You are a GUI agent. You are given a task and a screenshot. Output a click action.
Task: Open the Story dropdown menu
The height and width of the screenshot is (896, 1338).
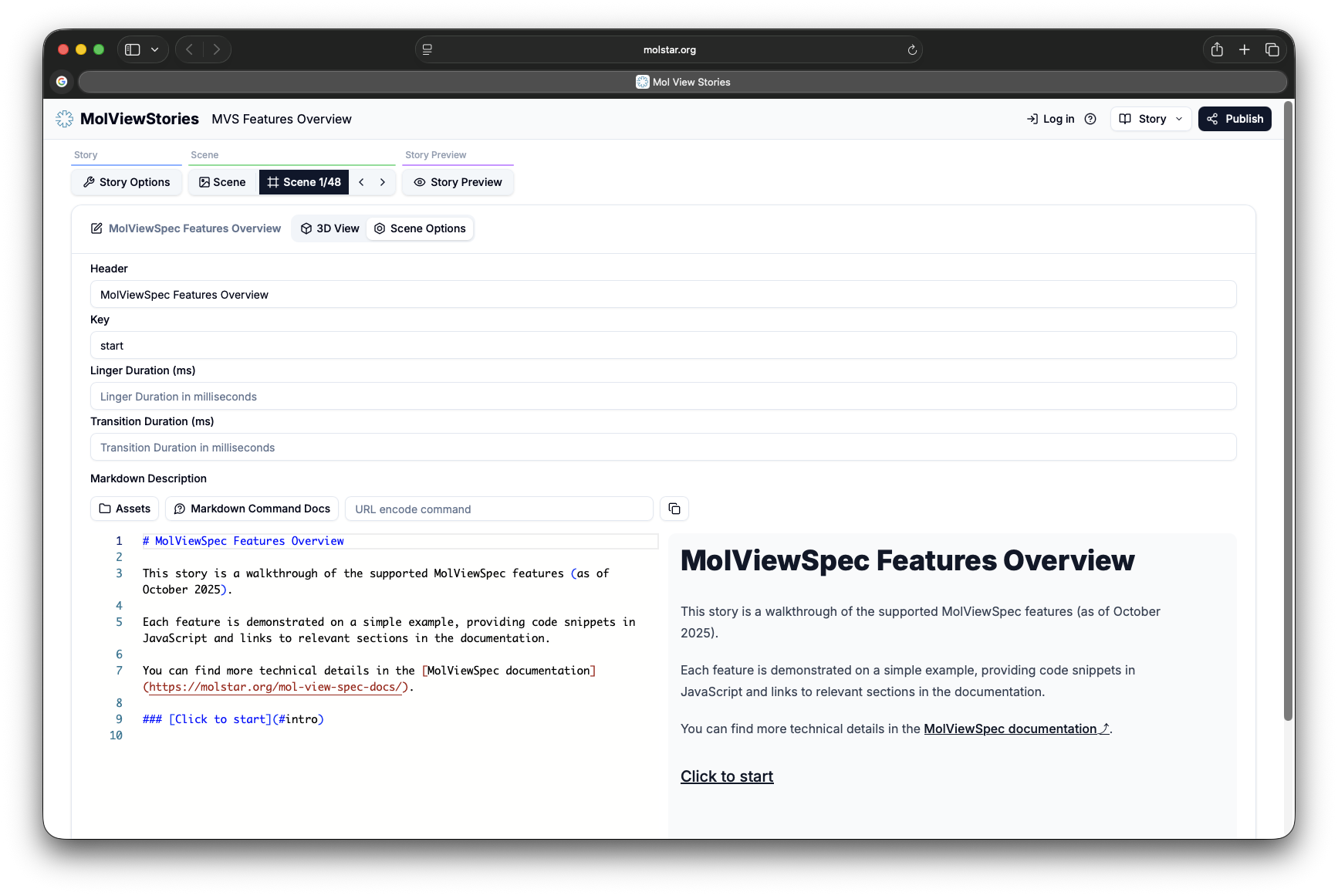1150,119
